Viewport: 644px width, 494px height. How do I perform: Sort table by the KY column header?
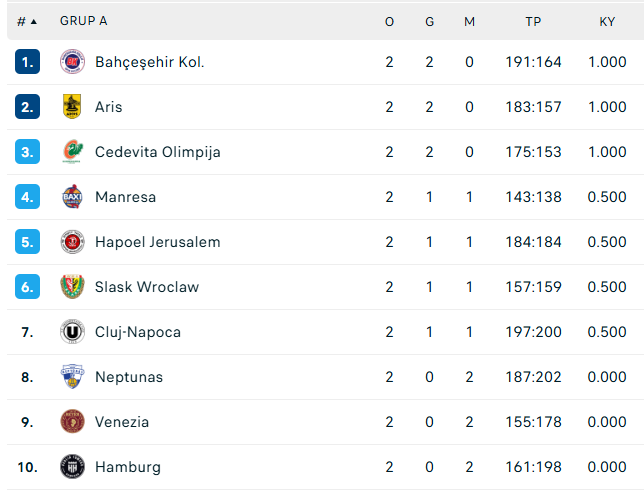(607, 21)
